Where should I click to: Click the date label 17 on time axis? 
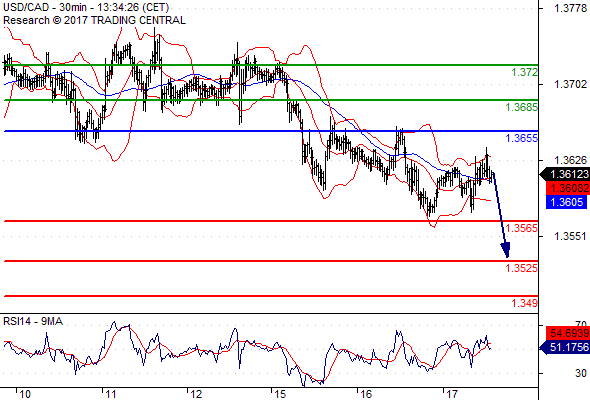click(x=452, y=394)
